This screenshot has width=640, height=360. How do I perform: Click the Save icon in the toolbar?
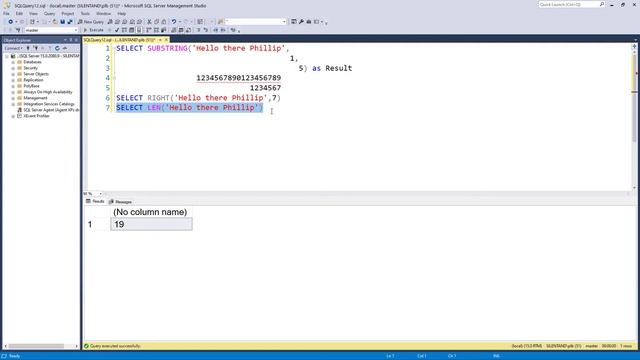62,22
